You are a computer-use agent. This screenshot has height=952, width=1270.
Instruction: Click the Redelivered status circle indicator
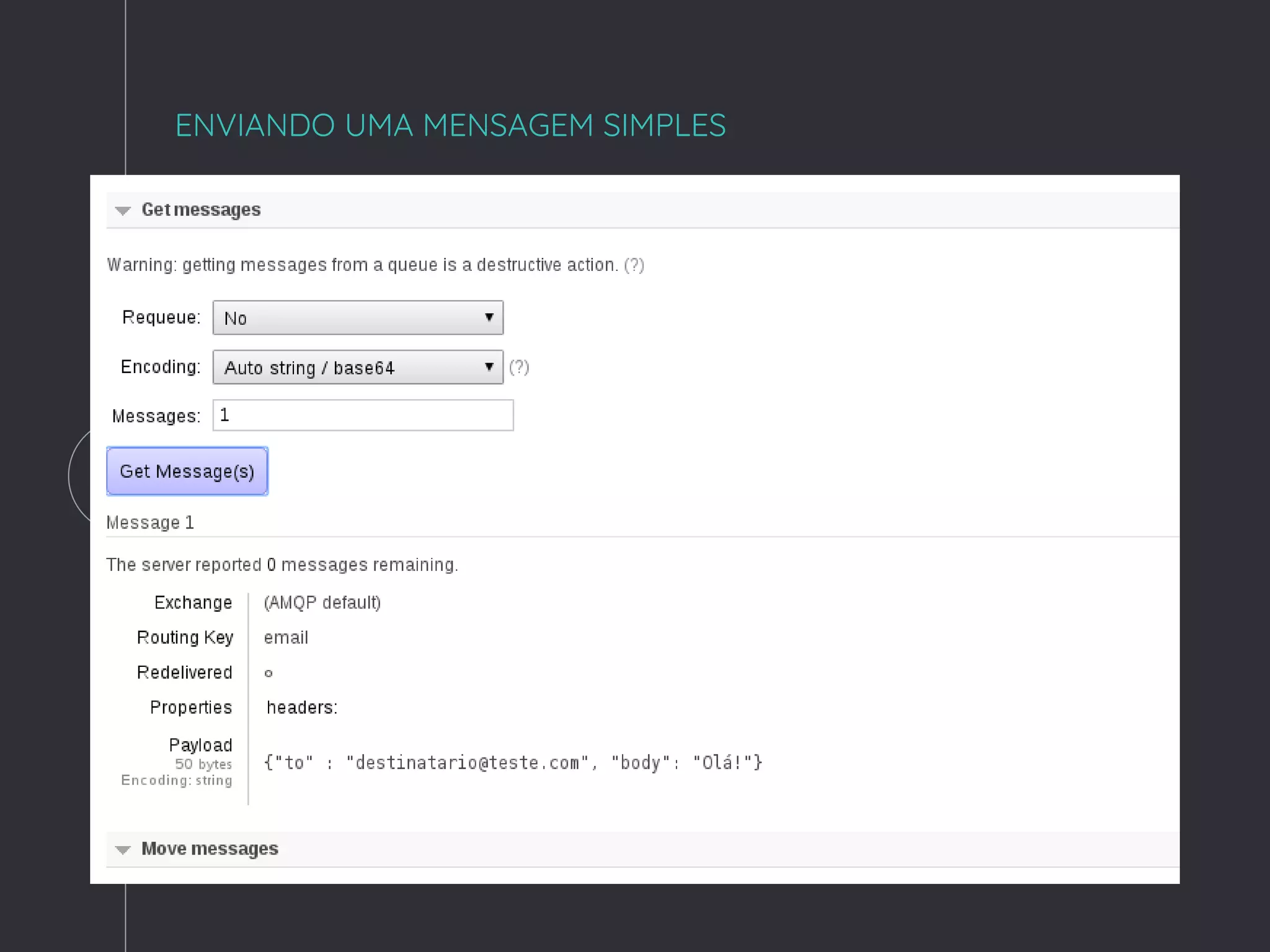(269, 674)
